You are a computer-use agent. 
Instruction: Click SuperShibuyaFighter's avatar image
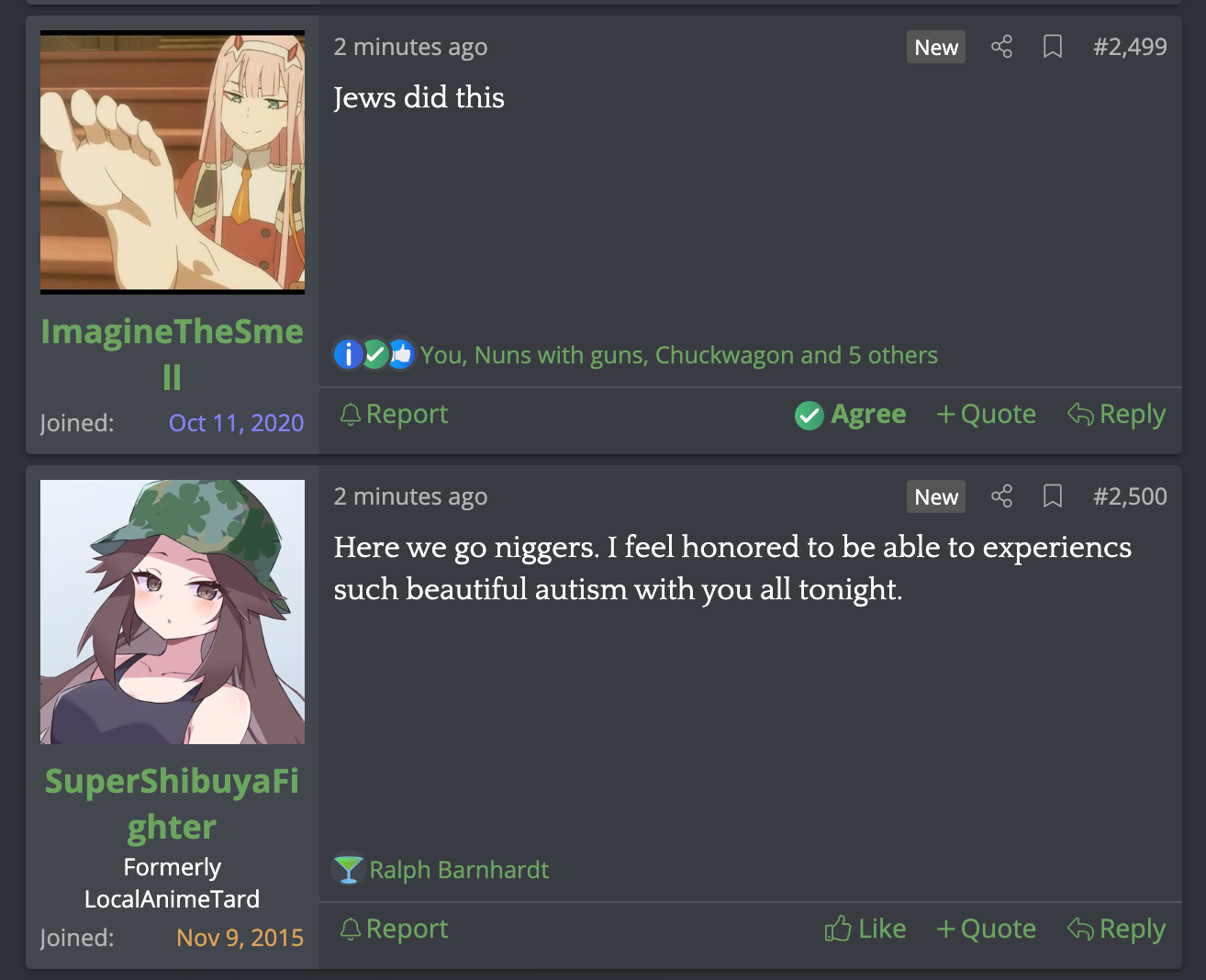pyautogui.click(x=173, y=612)
